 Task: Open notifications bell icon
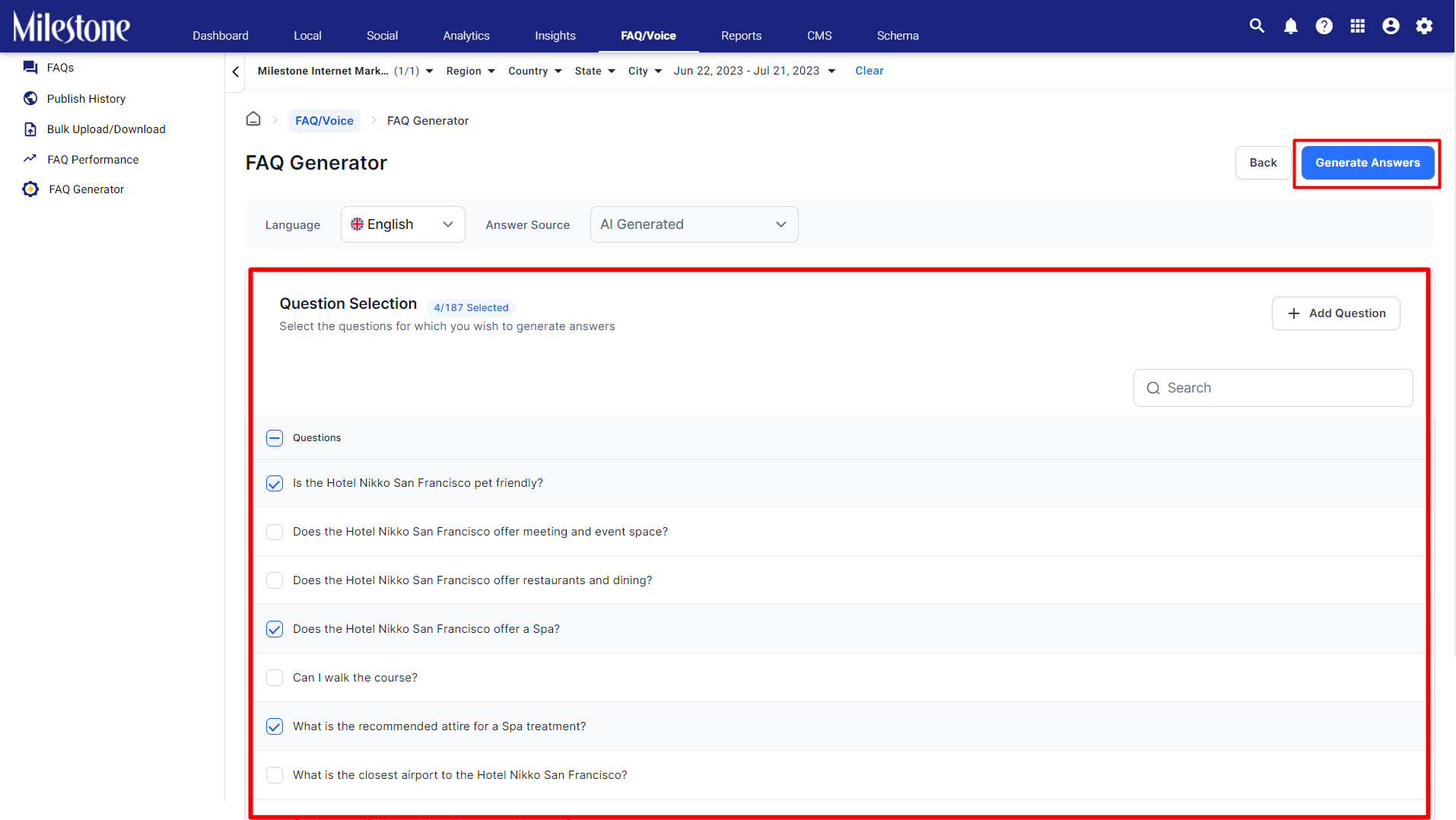coord(1290,26)
